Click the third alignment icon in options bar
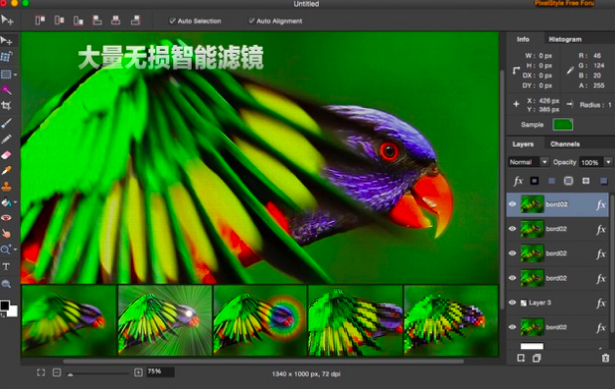 [78, 20]
